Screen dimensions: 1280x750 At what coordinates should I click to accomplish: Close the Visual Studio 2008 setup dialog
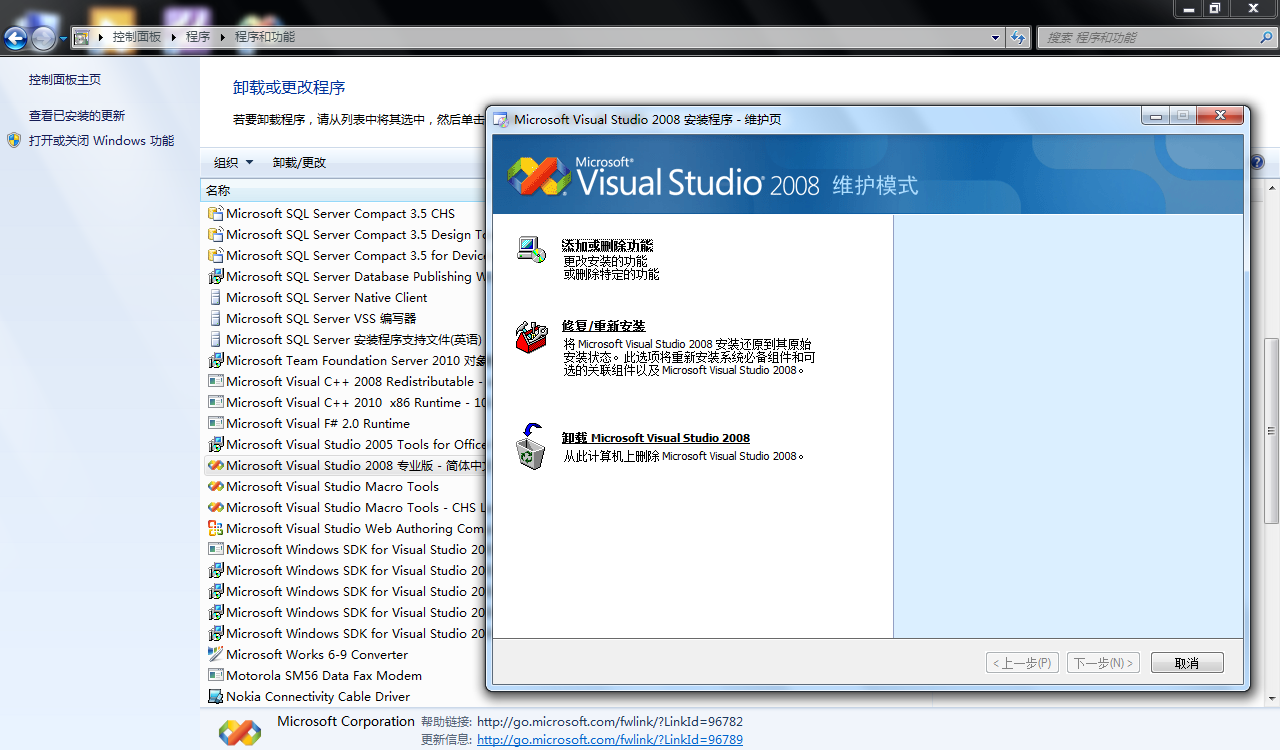pos(1220,115)
